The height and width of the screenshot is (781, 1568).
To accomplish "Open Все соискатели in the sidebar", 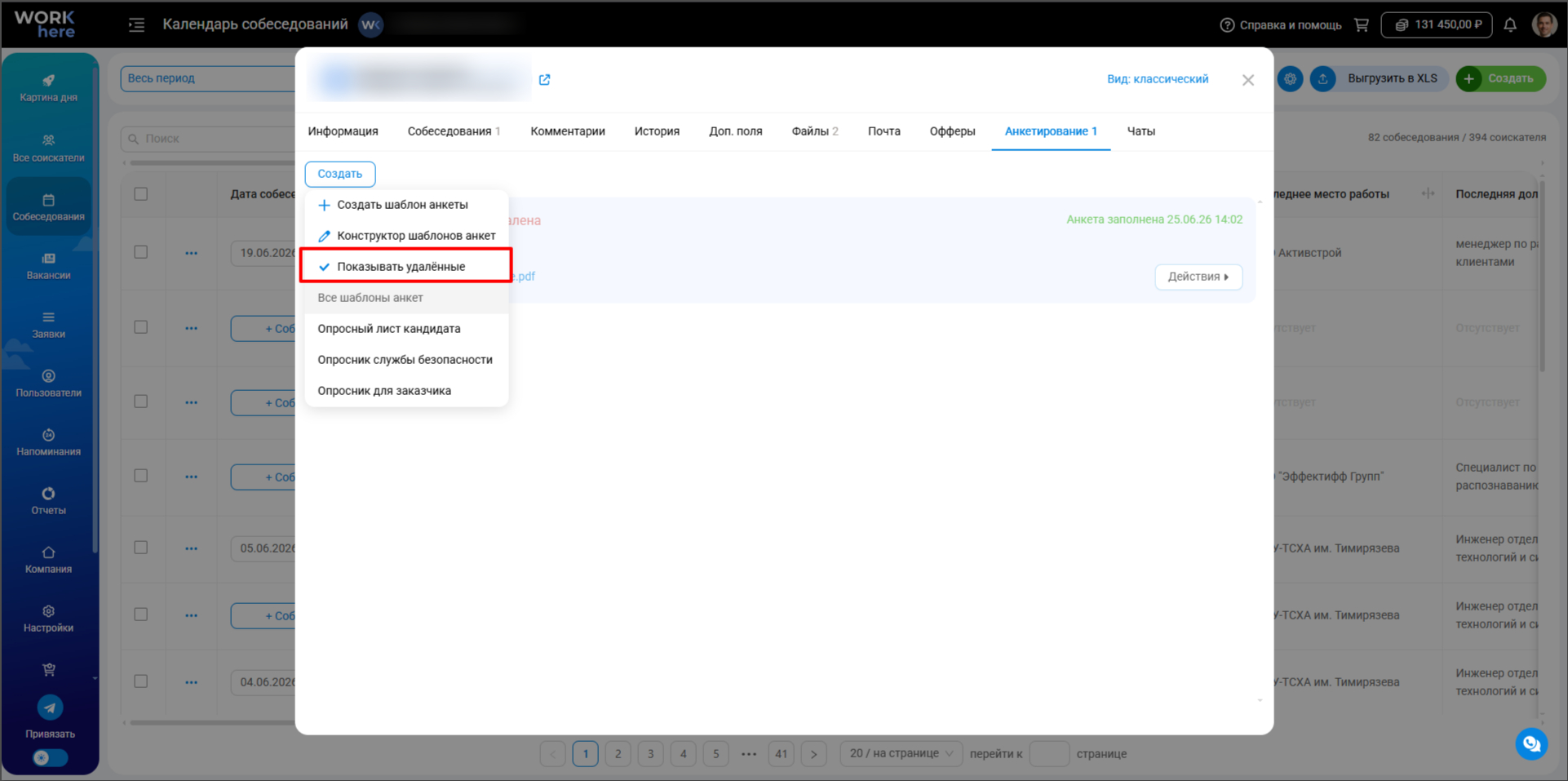I will (x=49, y=149).
